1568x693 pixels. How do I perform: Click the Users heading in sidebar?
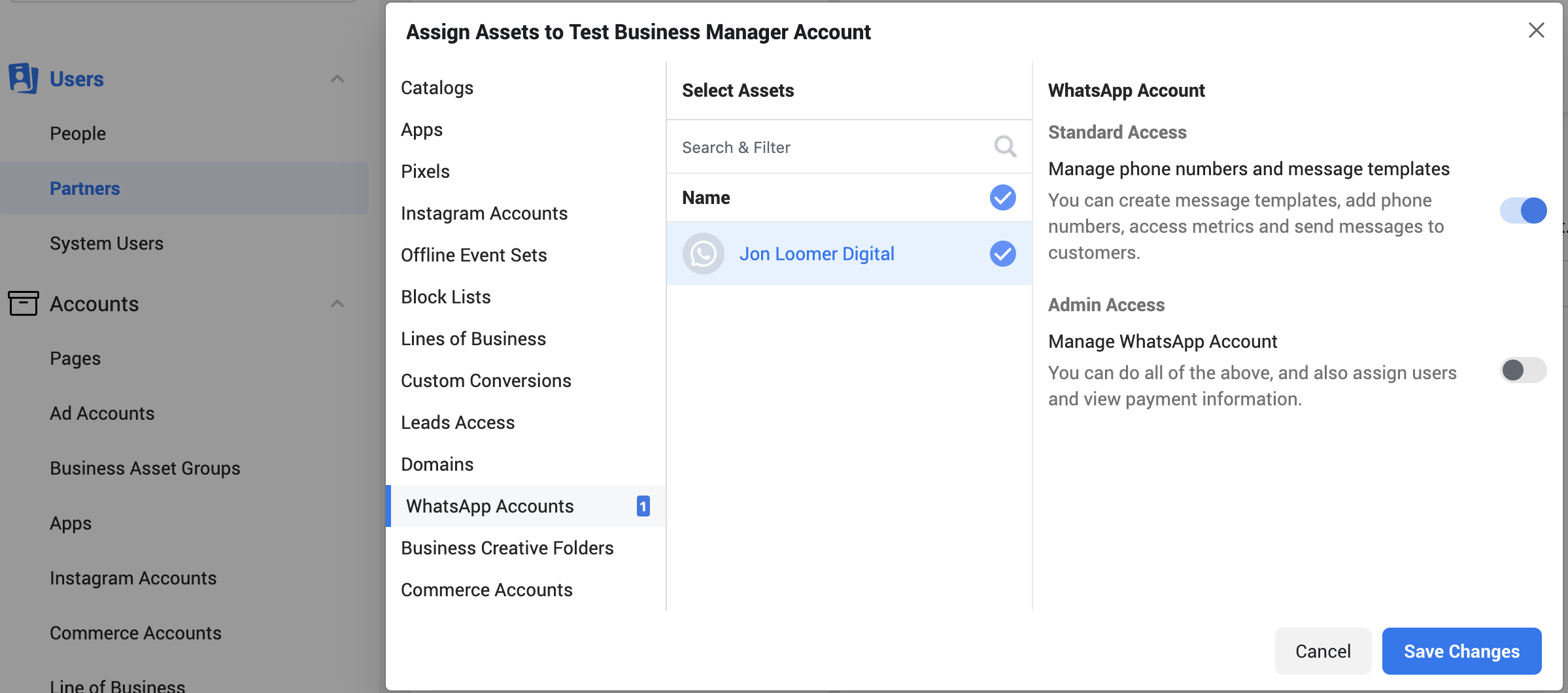click(x=77, y=79)
